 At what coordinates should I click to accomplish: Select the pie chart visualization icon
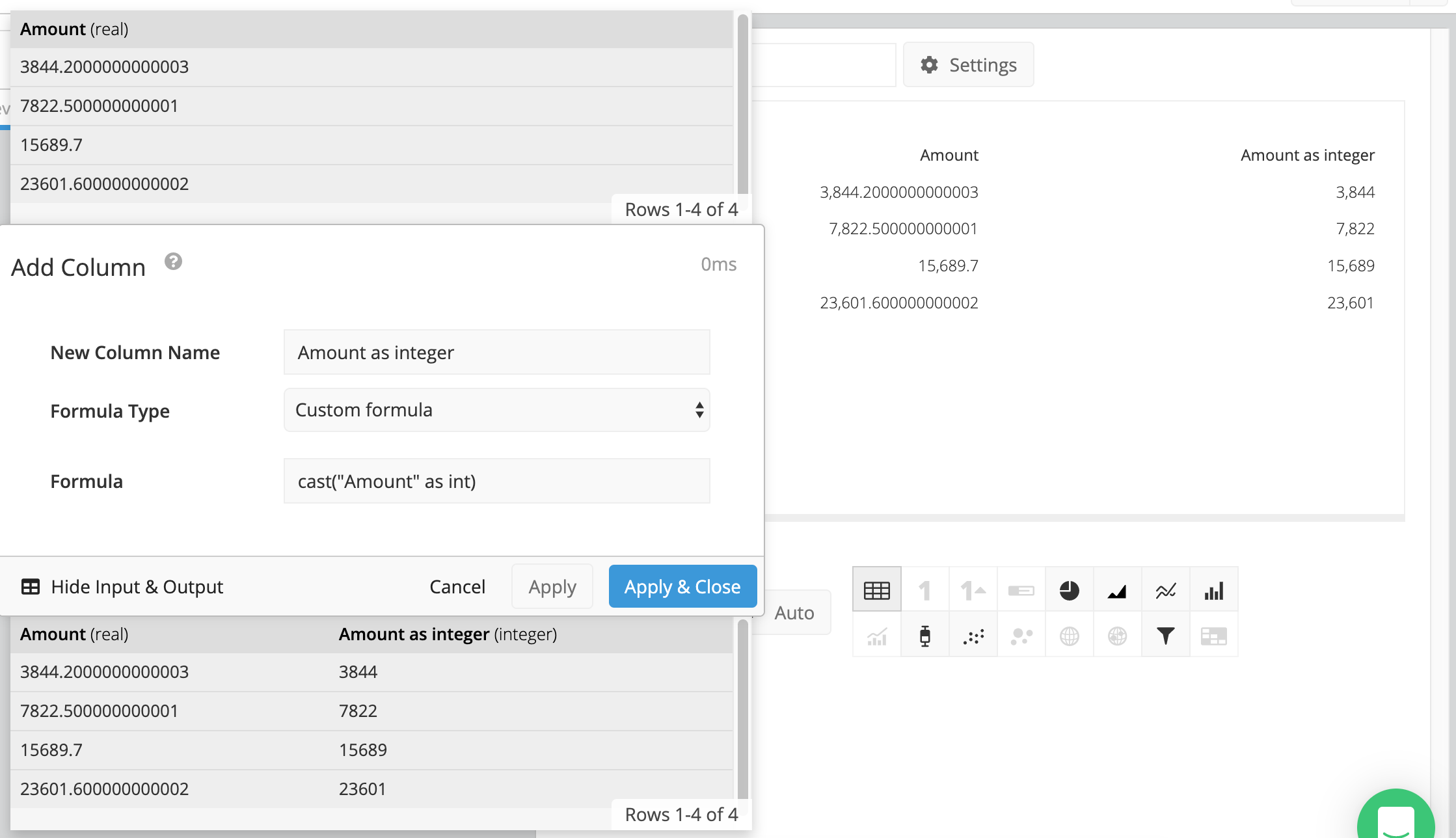(x=1069, y=591)
